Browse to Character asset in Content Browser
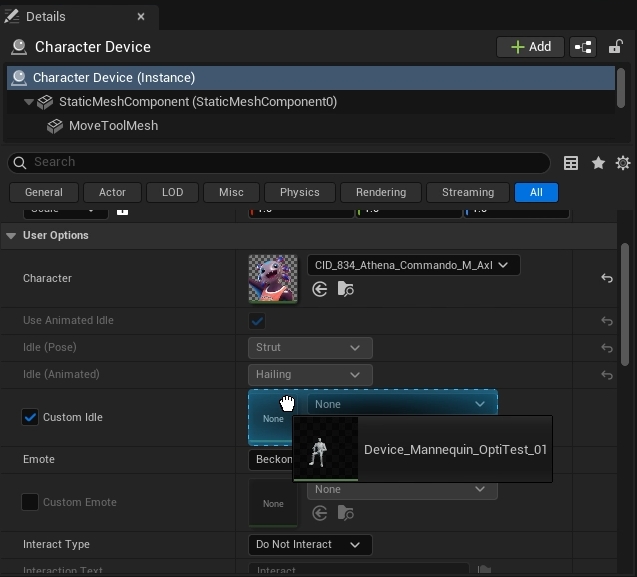Screen dimensions: 637x577 point(345,289)
